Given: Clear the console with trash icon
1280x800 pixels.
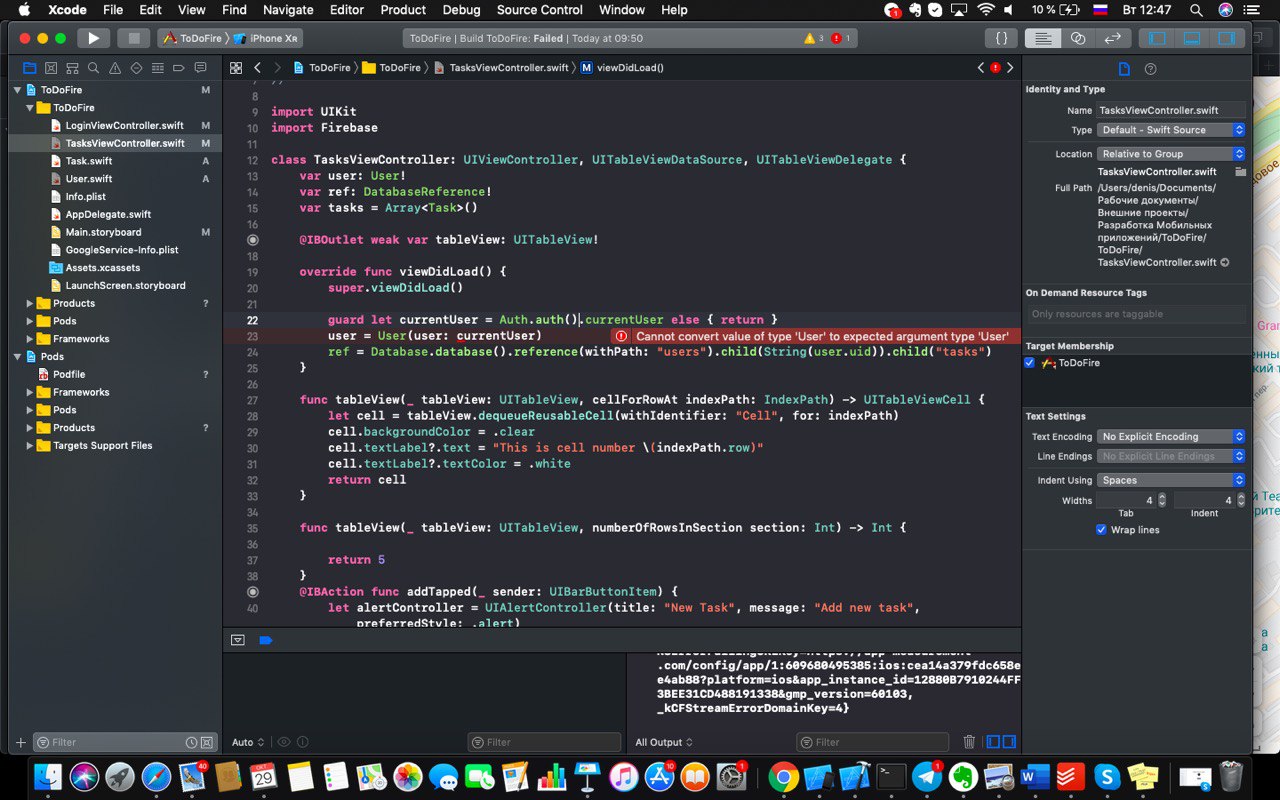Looking at the screenshot, I should click(x=969, y=742).
